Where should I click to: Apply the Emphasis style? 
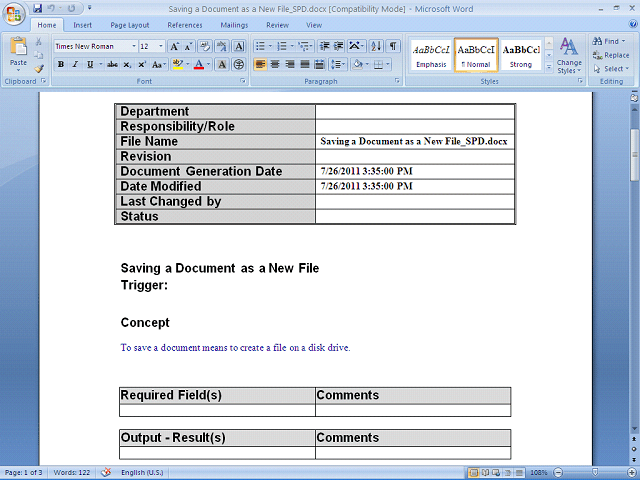click(431, 56)
